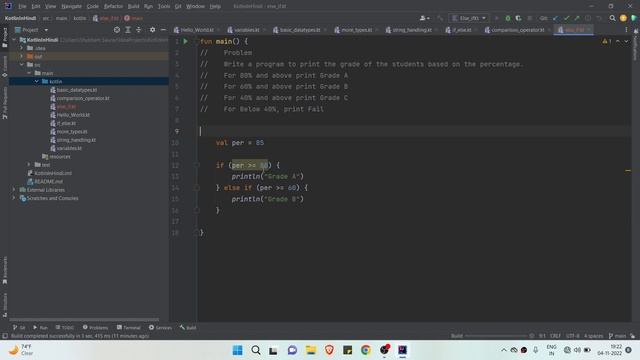
Task: Collapse the src folder
Action: tap(22, 65)
